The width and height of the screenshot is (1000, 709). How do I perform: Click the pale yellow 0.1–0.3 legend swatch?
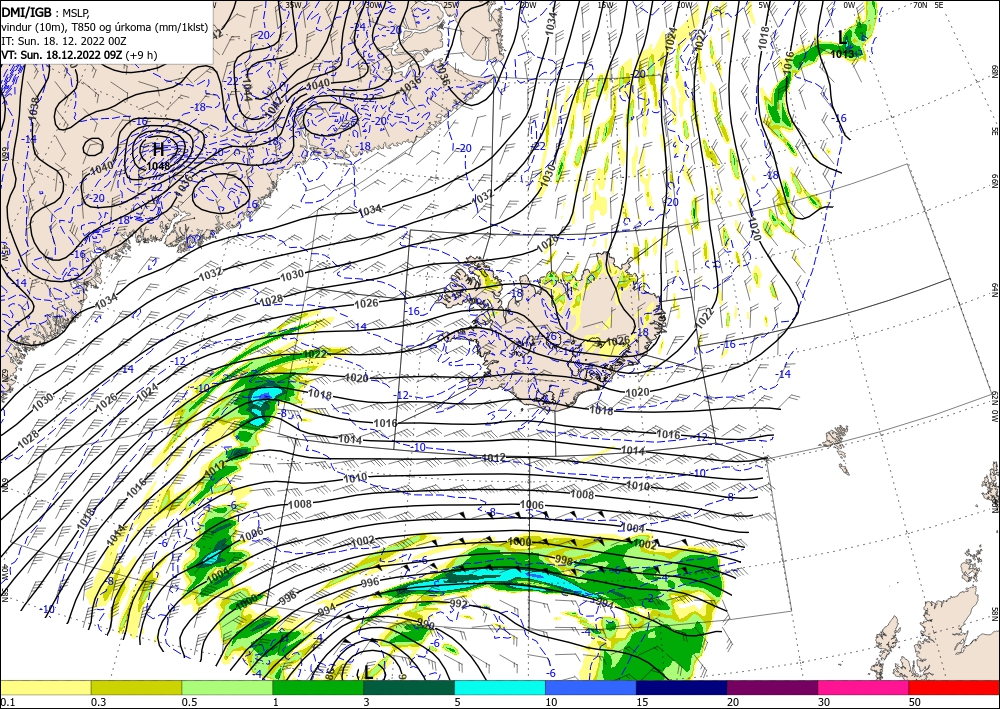(46, 687)
